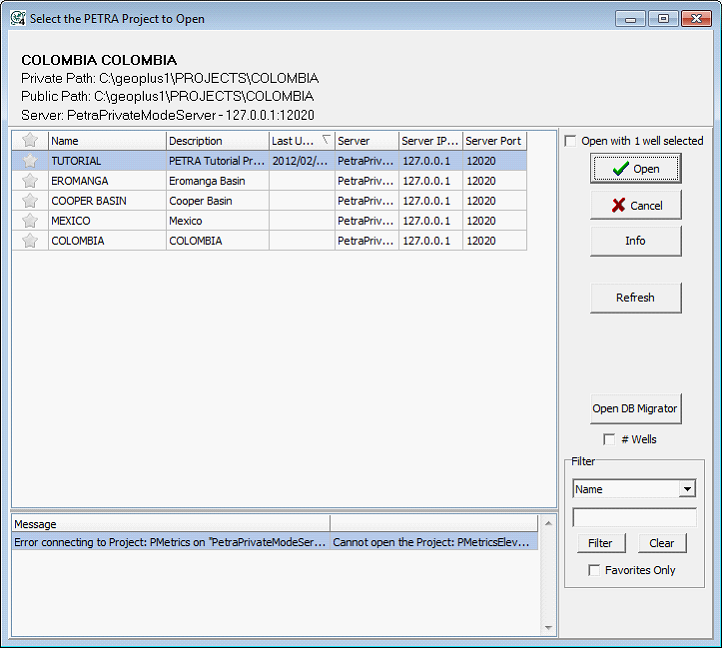Click the 'Name' column header to sort
The height and width of the screenshot is (649, 723).
pyautogui.click(x=107, y=141)
